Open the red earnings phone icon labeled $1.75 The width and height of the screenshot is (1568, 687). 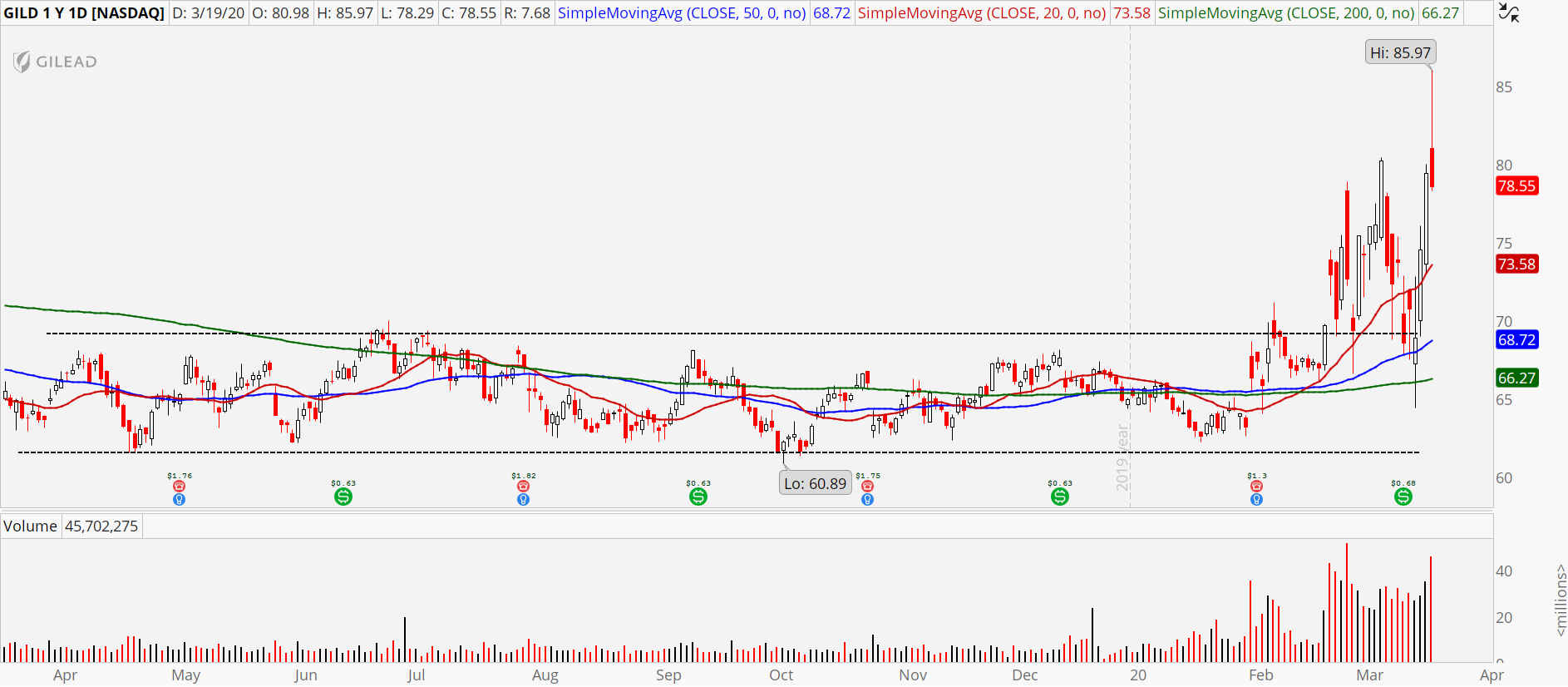867,487
